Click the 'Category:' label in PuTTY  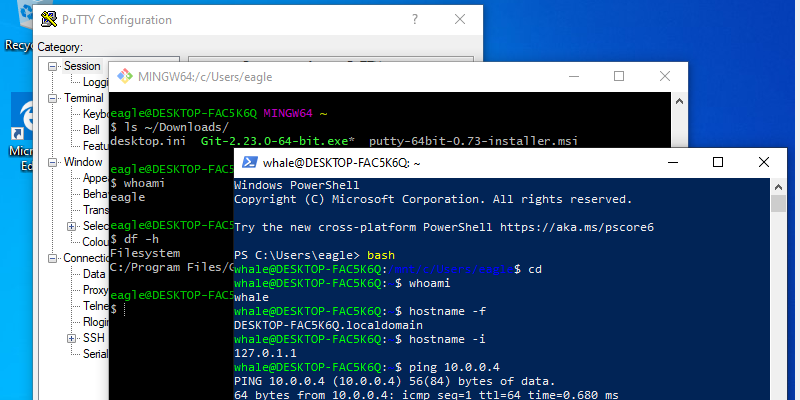point(60,47)
